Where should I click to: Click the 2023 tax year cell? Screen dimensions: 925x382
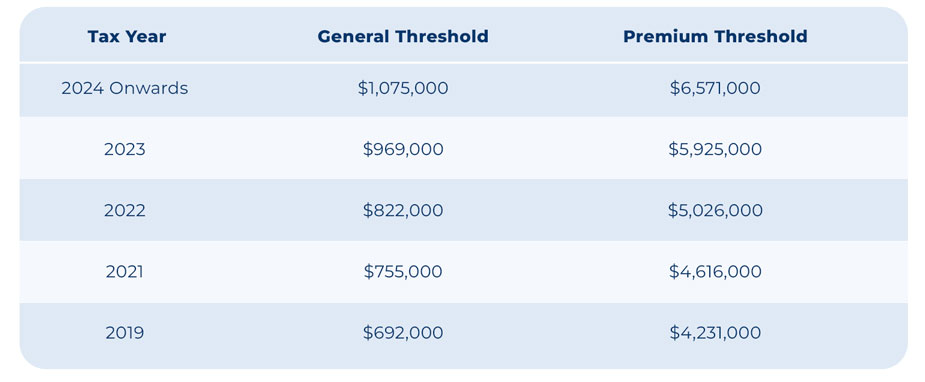[124, 150]
